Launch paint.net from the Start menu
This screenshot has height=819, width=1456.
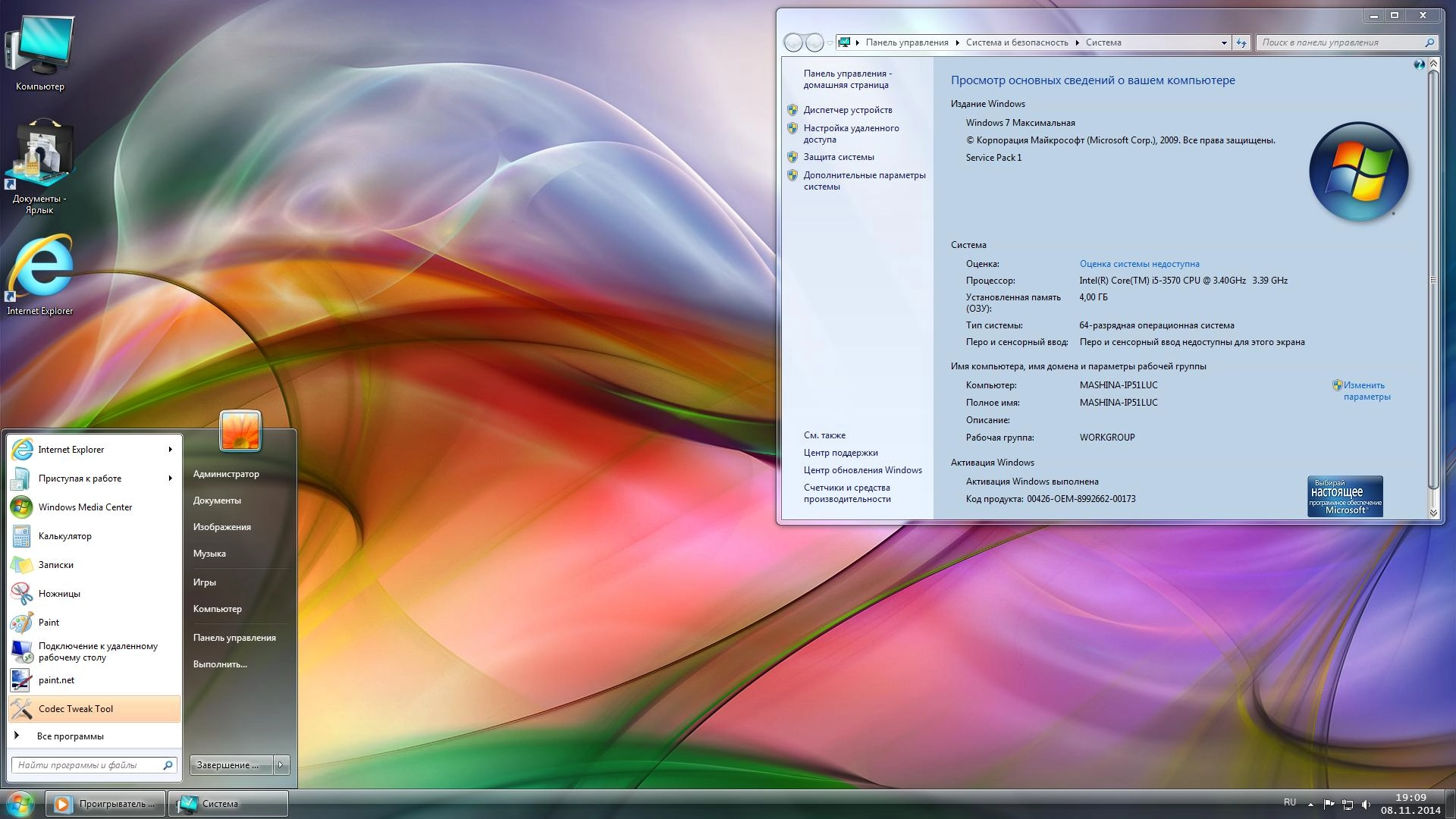tap(94, 679)
